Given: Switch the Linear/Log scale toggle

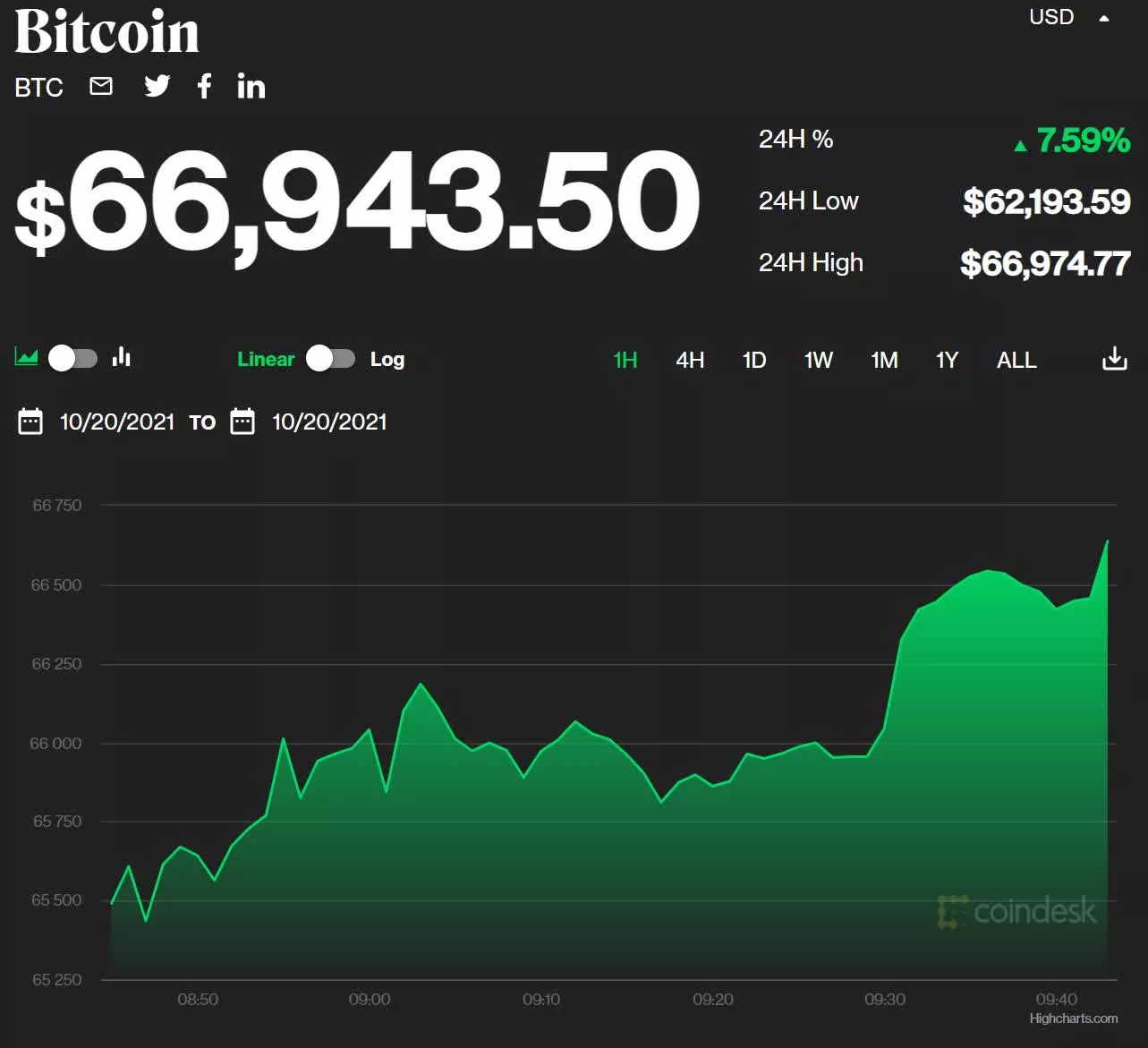Looking at the screenshot, I should 330,358.
